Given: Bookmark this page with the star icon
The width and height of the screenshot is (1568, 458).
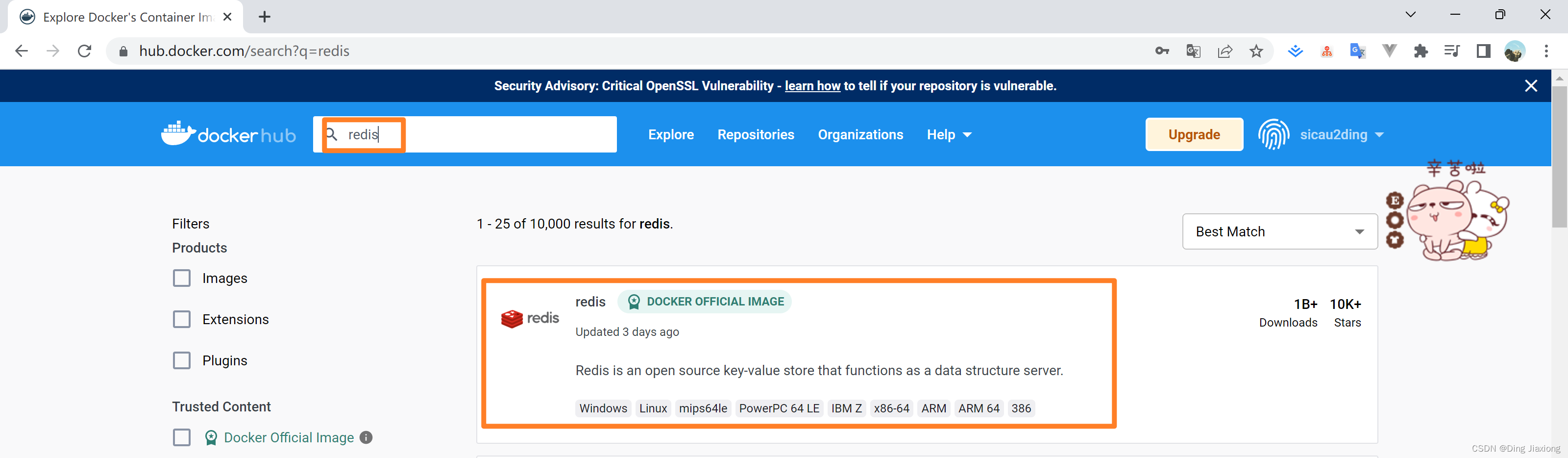Looking at the screenshot, I should point(1256,51).
